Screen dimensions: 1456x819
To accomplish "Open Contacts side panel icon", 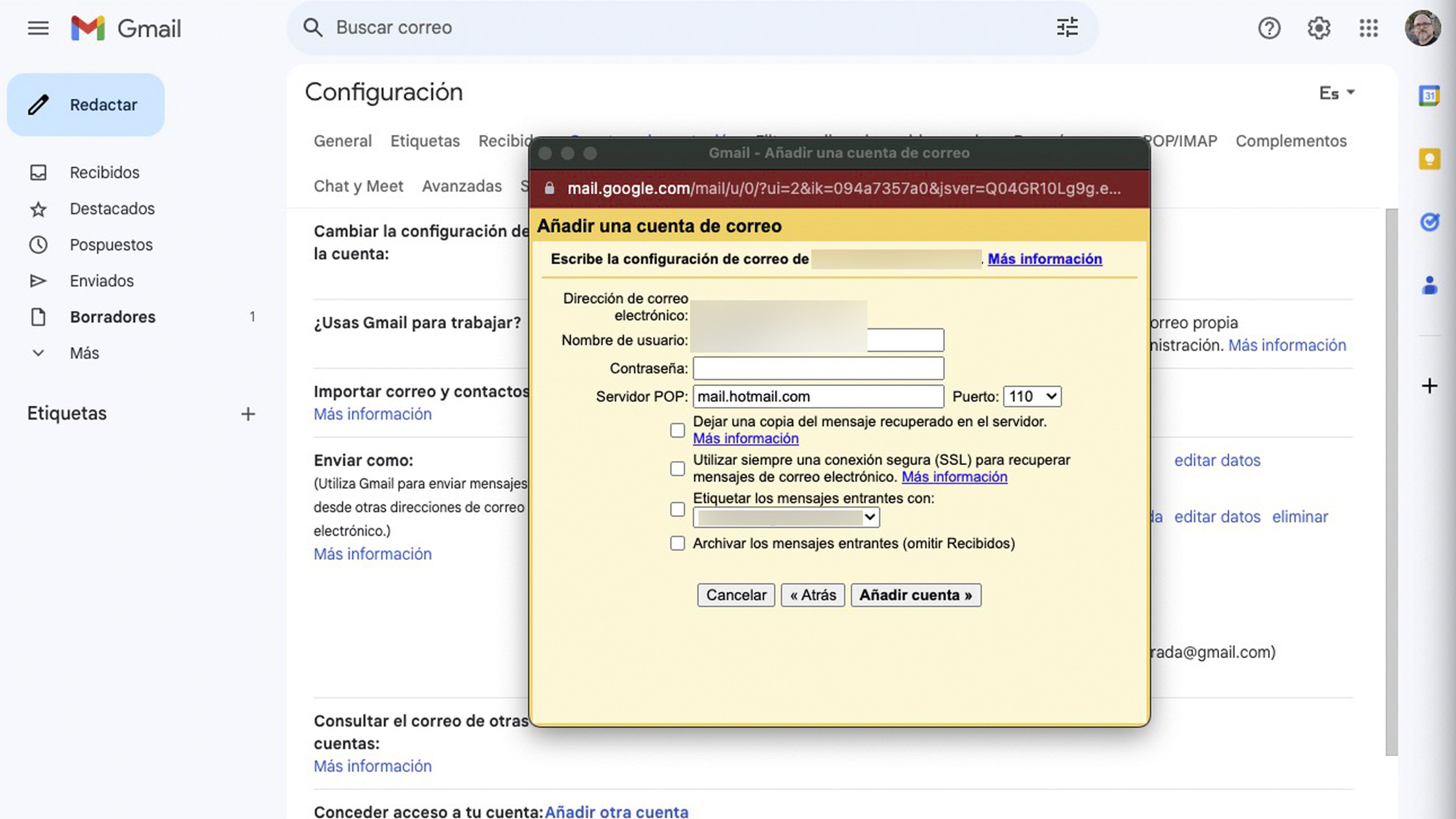I will (1429, 286).
